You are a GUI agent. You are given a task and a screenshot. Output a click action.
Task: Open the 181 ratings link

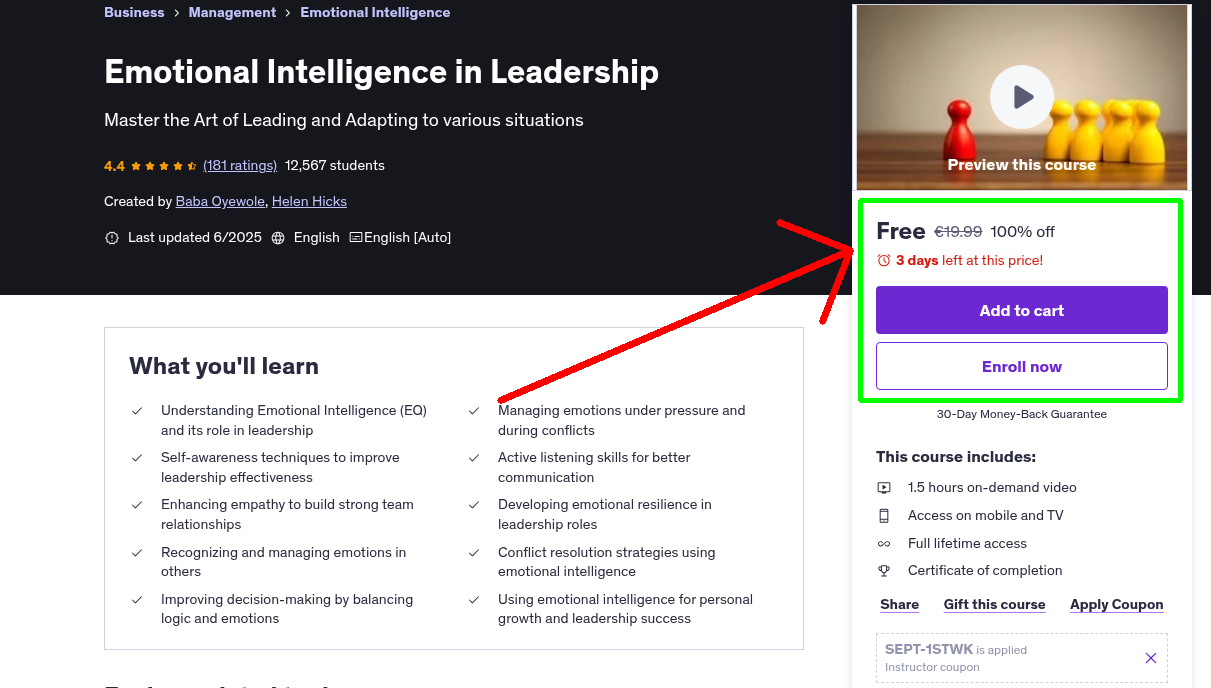point(240,165)
